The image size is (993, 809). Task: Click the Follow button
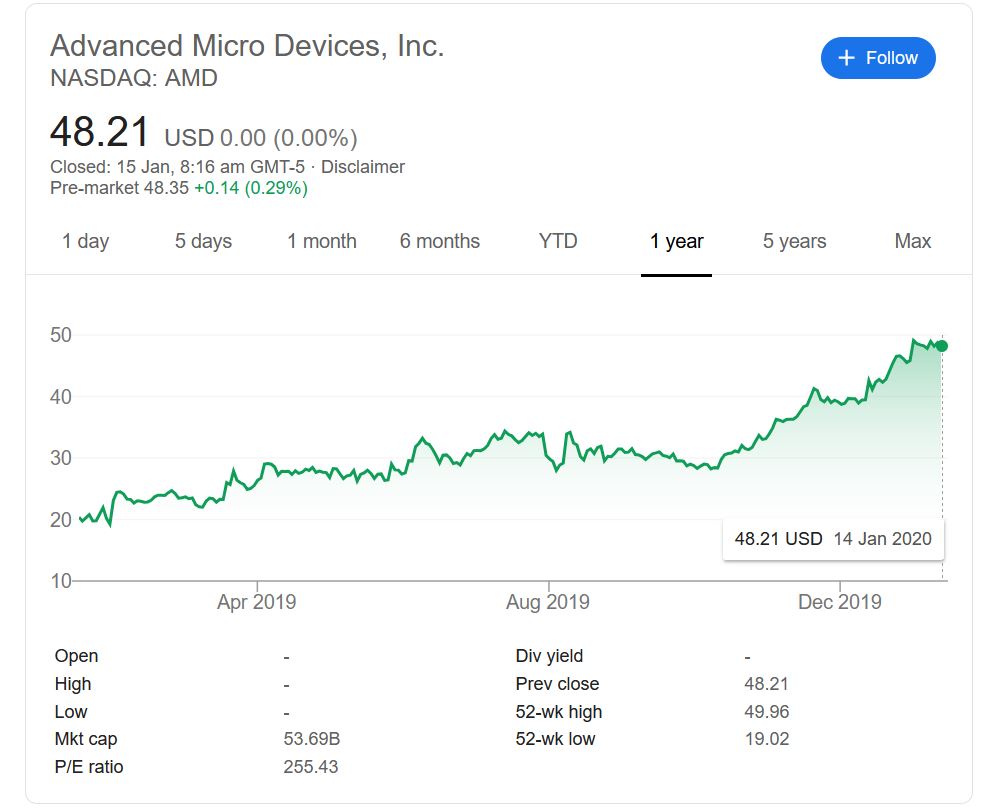[877, 58]
